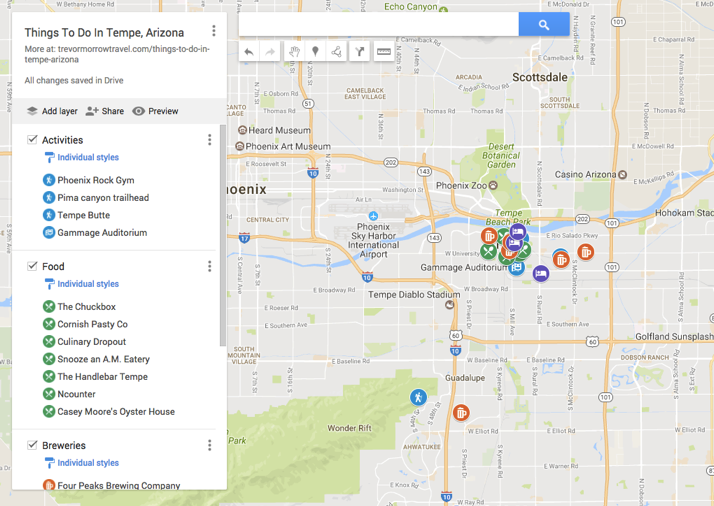Open the map title options menu
This screenshot has height=506, width=714.
(x=214, y=31)
